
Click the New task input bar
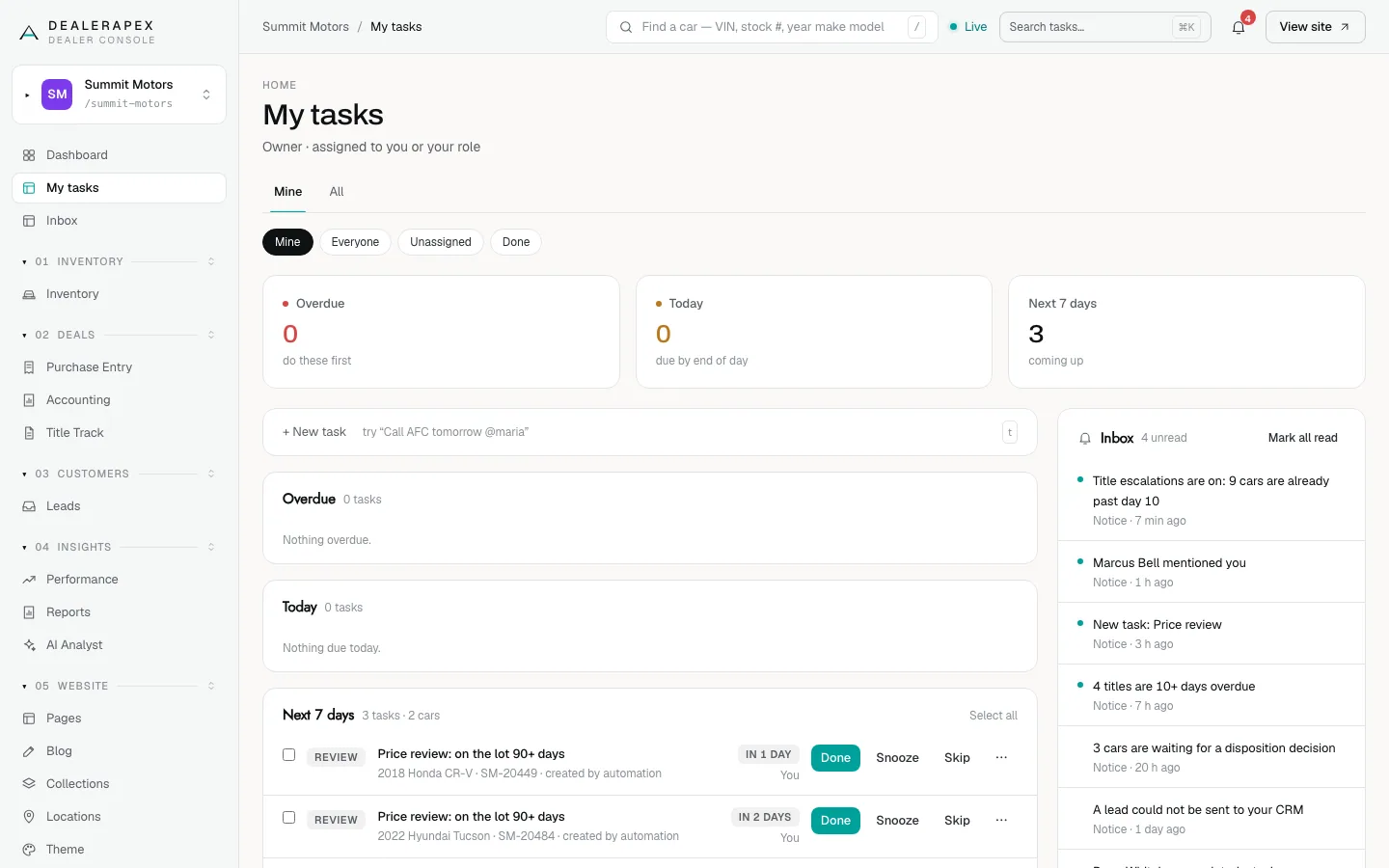point(650,432)
